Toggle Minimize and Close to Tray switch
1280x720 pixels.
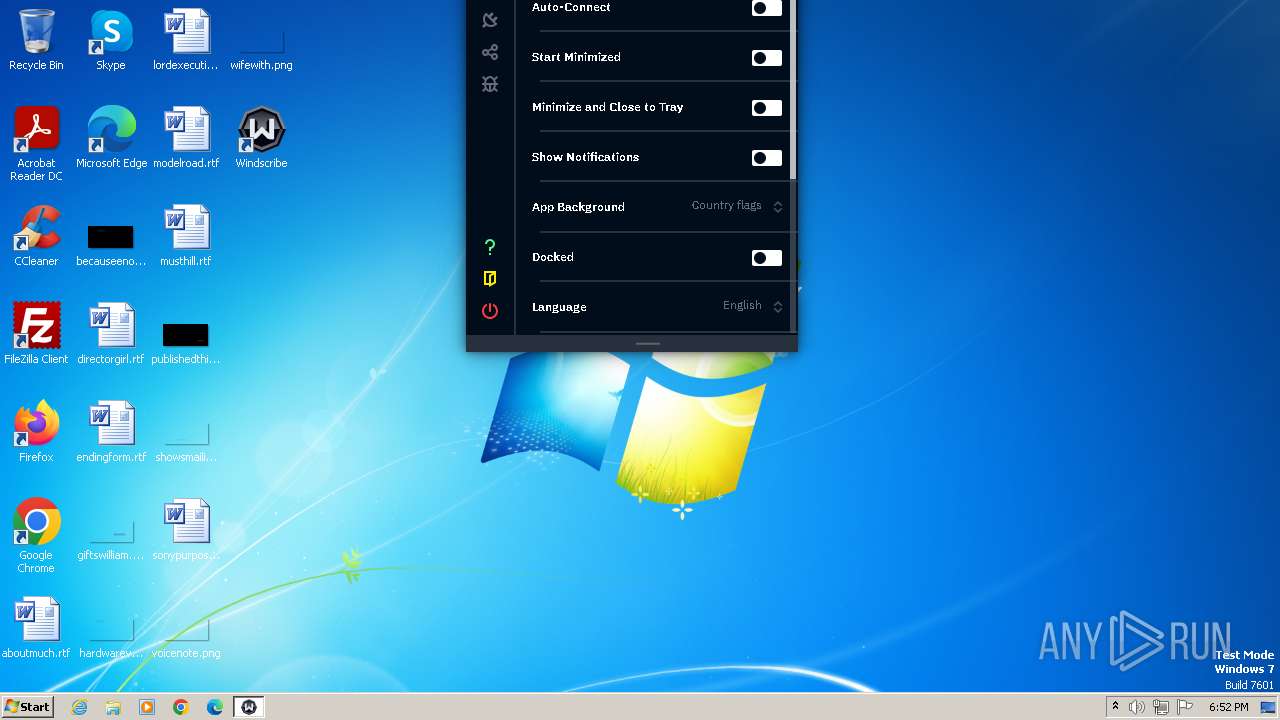pyautogui.click(x=767, y=108)
